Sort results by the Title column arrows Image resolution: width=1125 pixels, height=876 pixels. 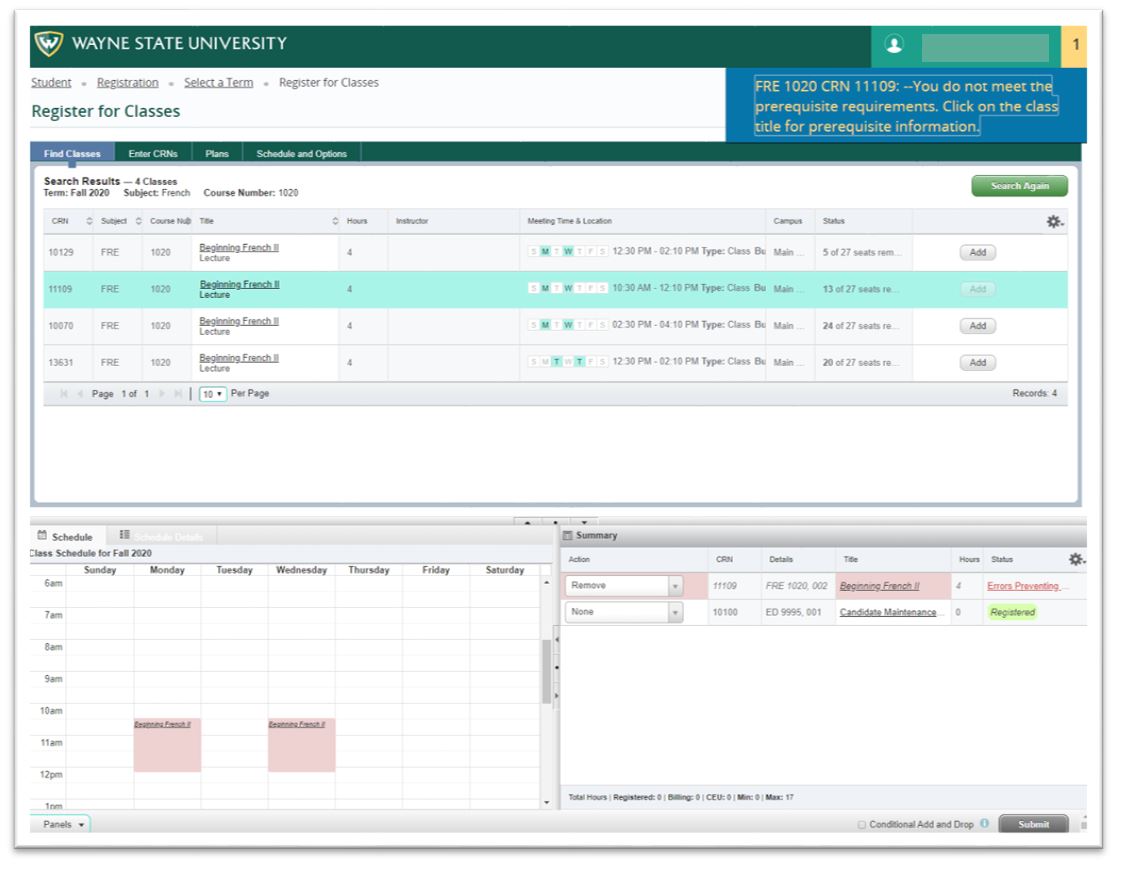pyautogui.click(x=335, y=221)
